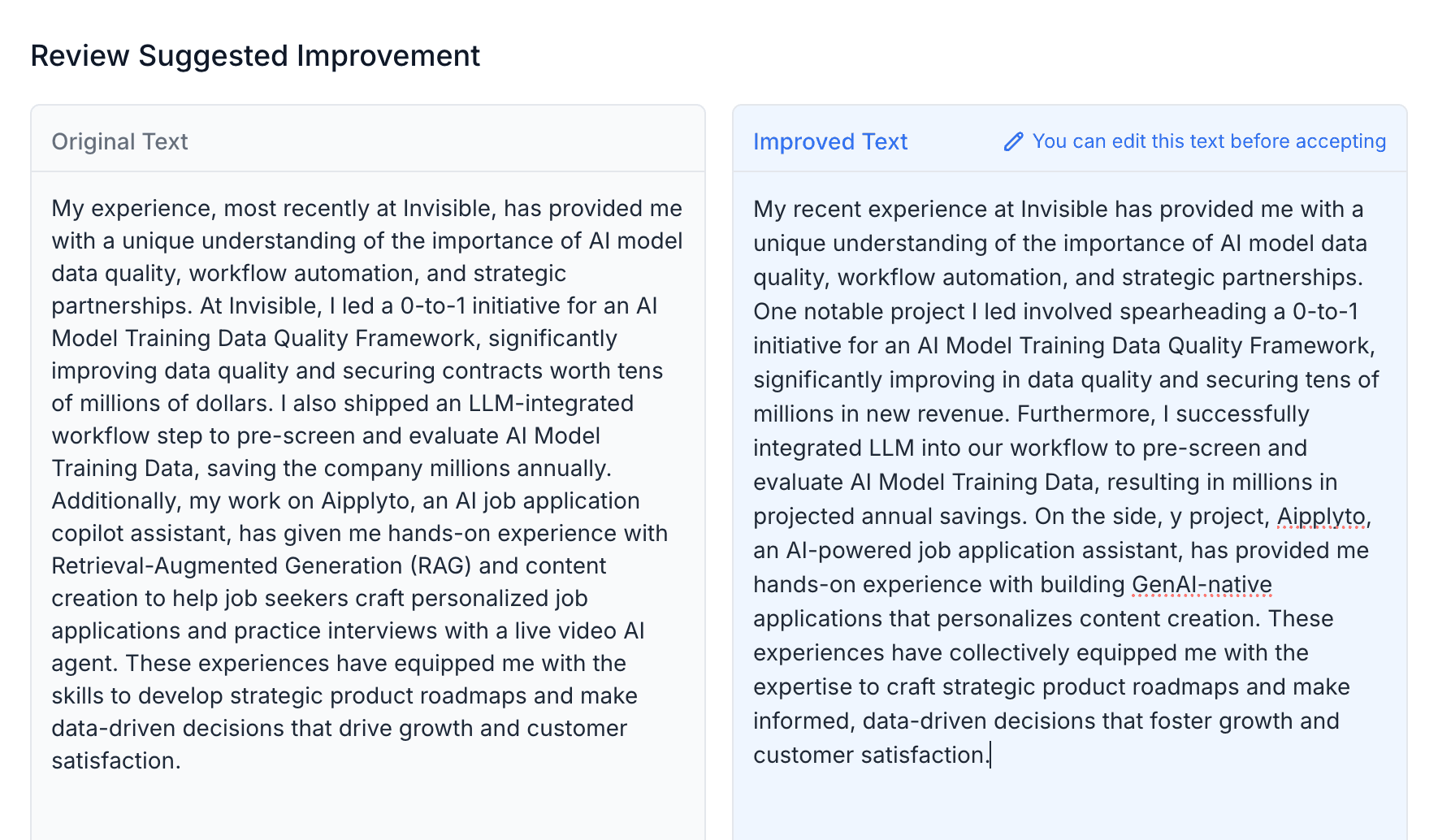Click the "Improved Text" header label
This screenshot has height=840, width=1438.
(830, 141)
